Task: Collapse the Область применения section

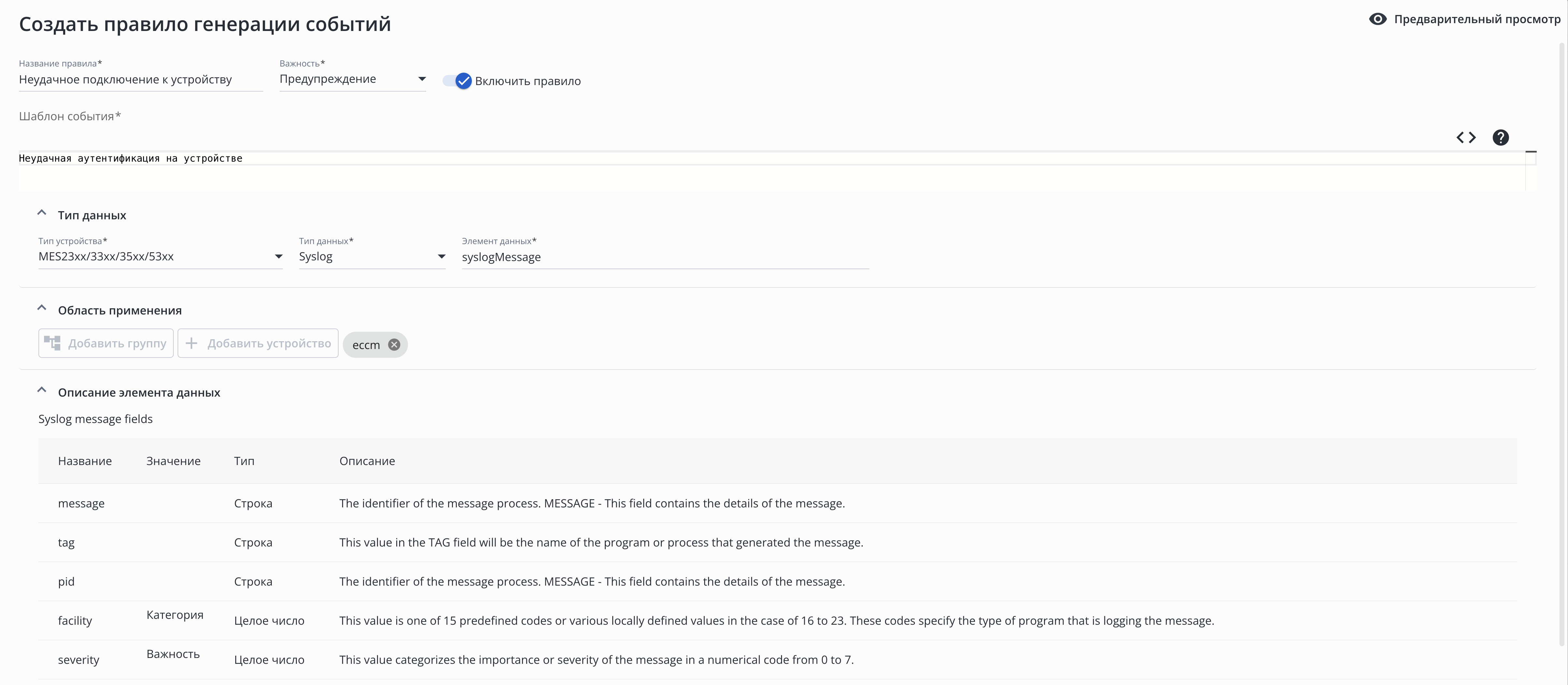Action: 42,308
